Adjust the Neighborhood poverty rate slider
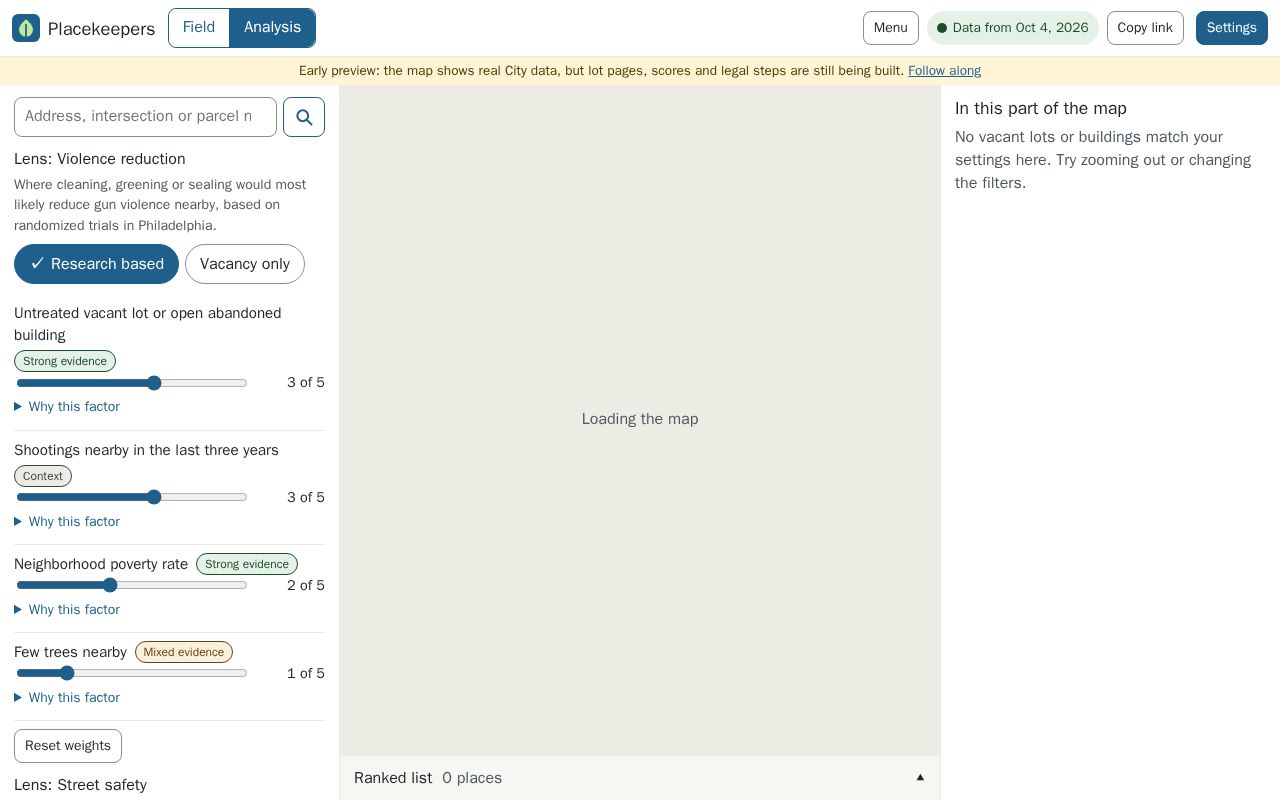 click(x=132, y=585)
